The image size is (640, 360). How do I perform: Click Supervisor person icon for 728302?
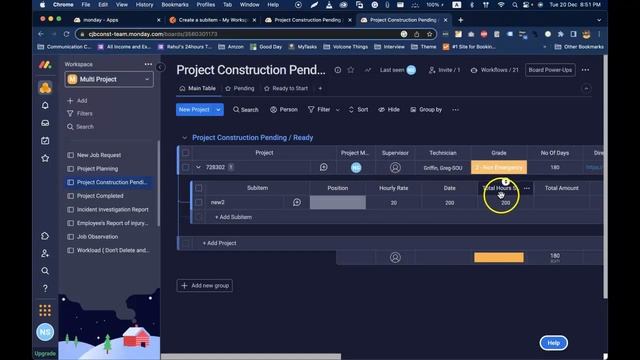coord(395,167)
